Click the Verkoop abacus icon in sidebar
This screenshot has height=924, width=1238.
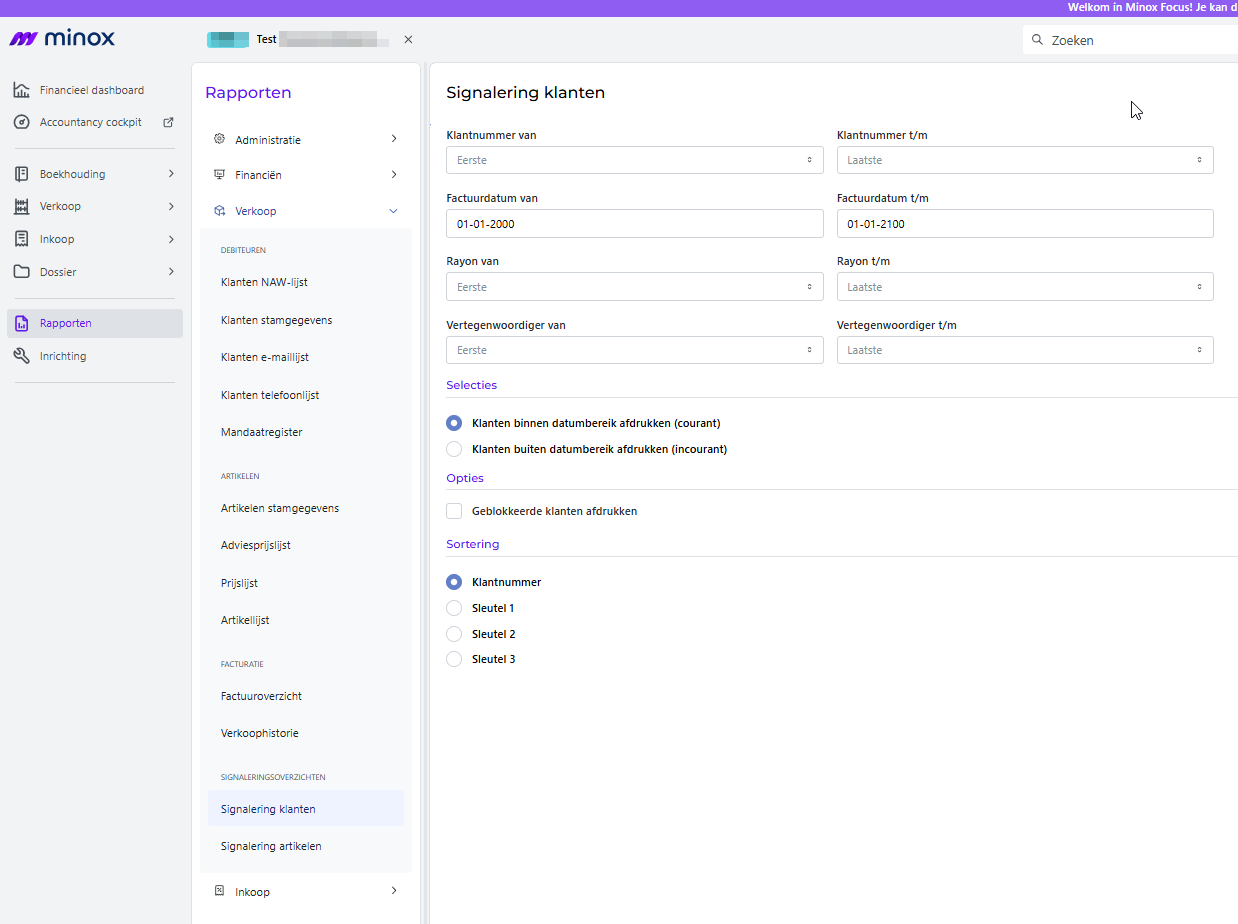coord(21,206)
